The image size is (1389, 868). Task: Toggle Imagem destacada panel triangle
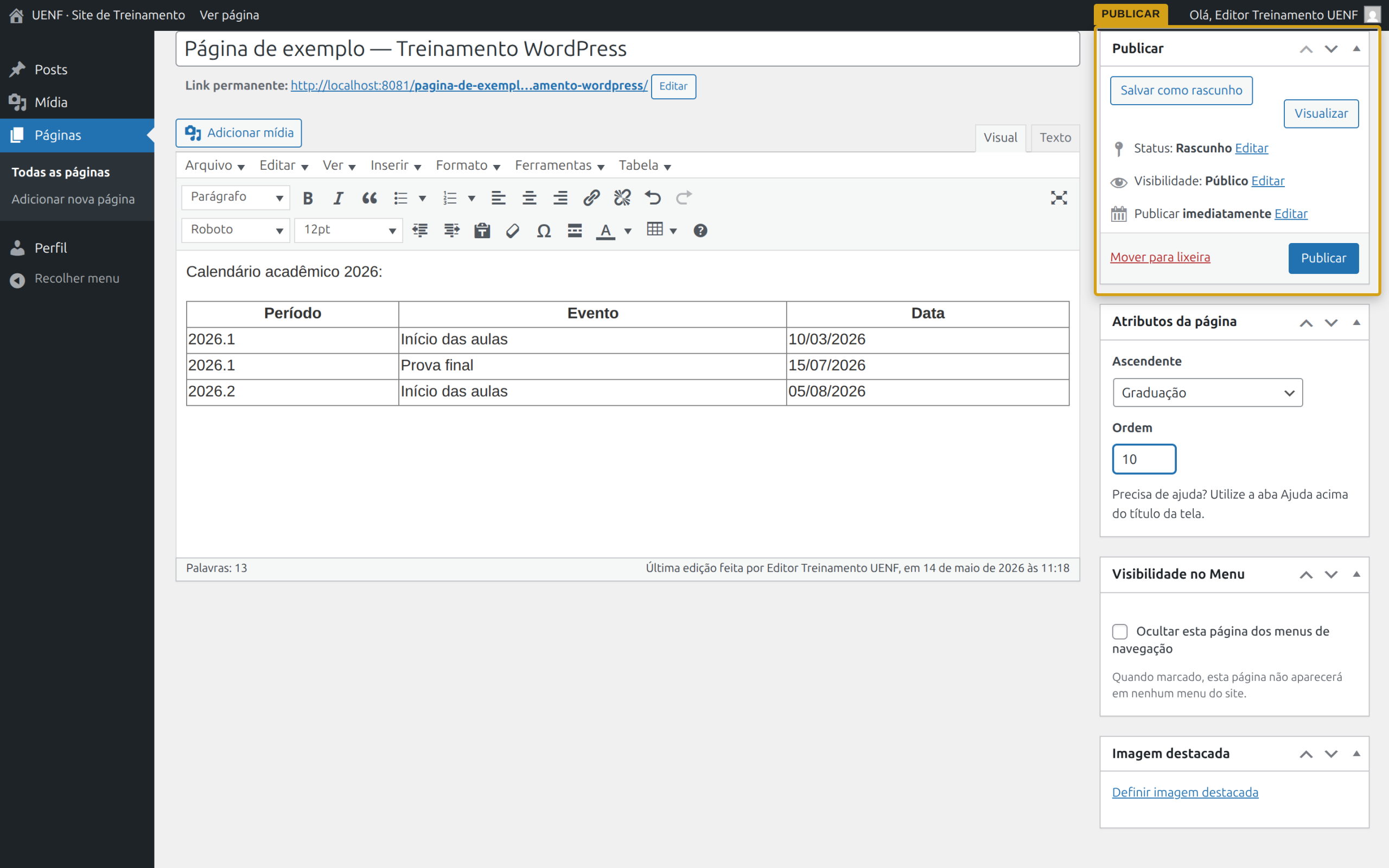point(1357,754)
